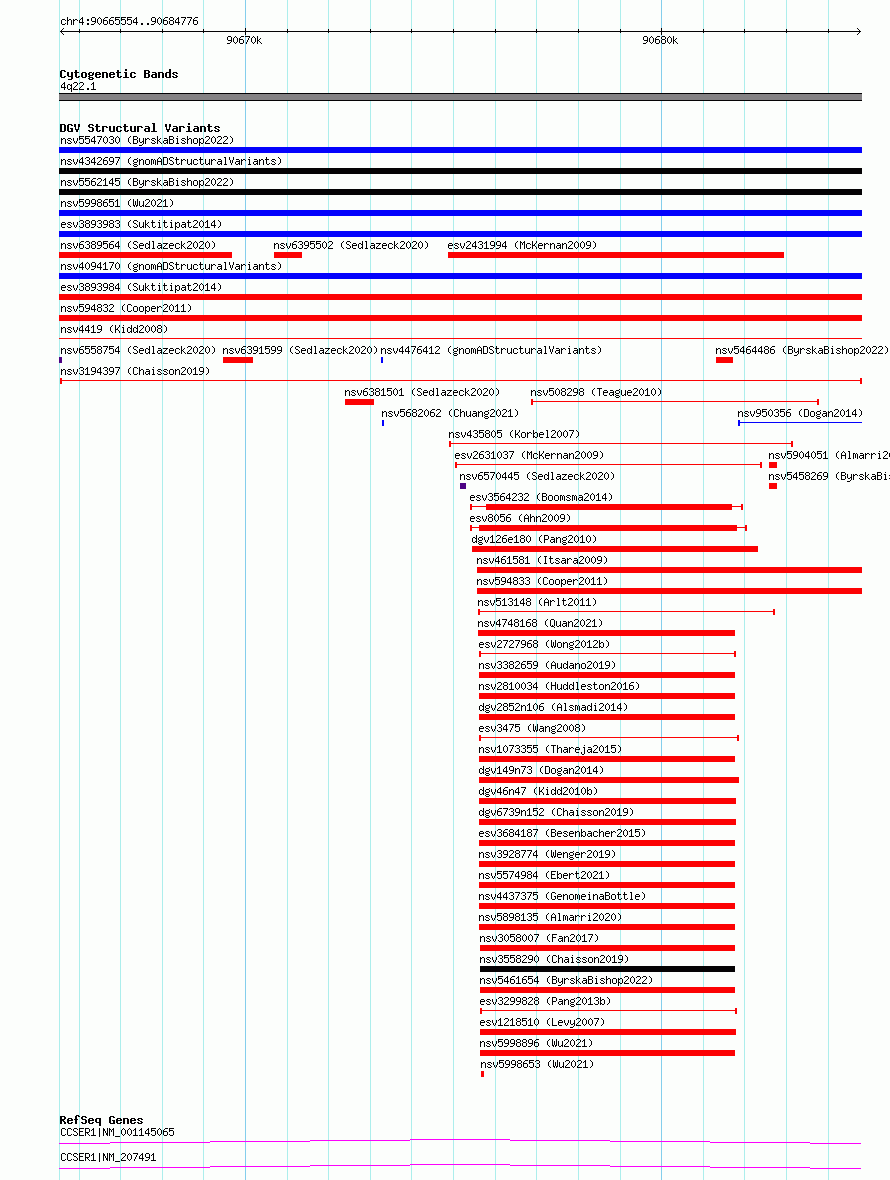Open nsv4476412 (gnomADStructuralVariants) label

pos(491,351)
